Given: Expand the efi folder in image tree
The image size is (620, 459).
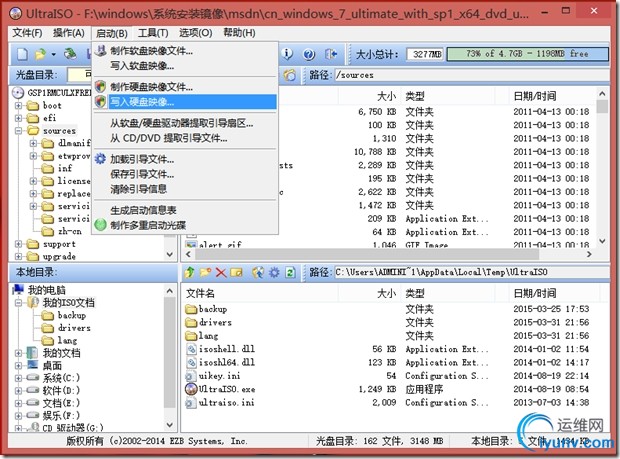Looking at the screenshot, I should click(18, 118).
